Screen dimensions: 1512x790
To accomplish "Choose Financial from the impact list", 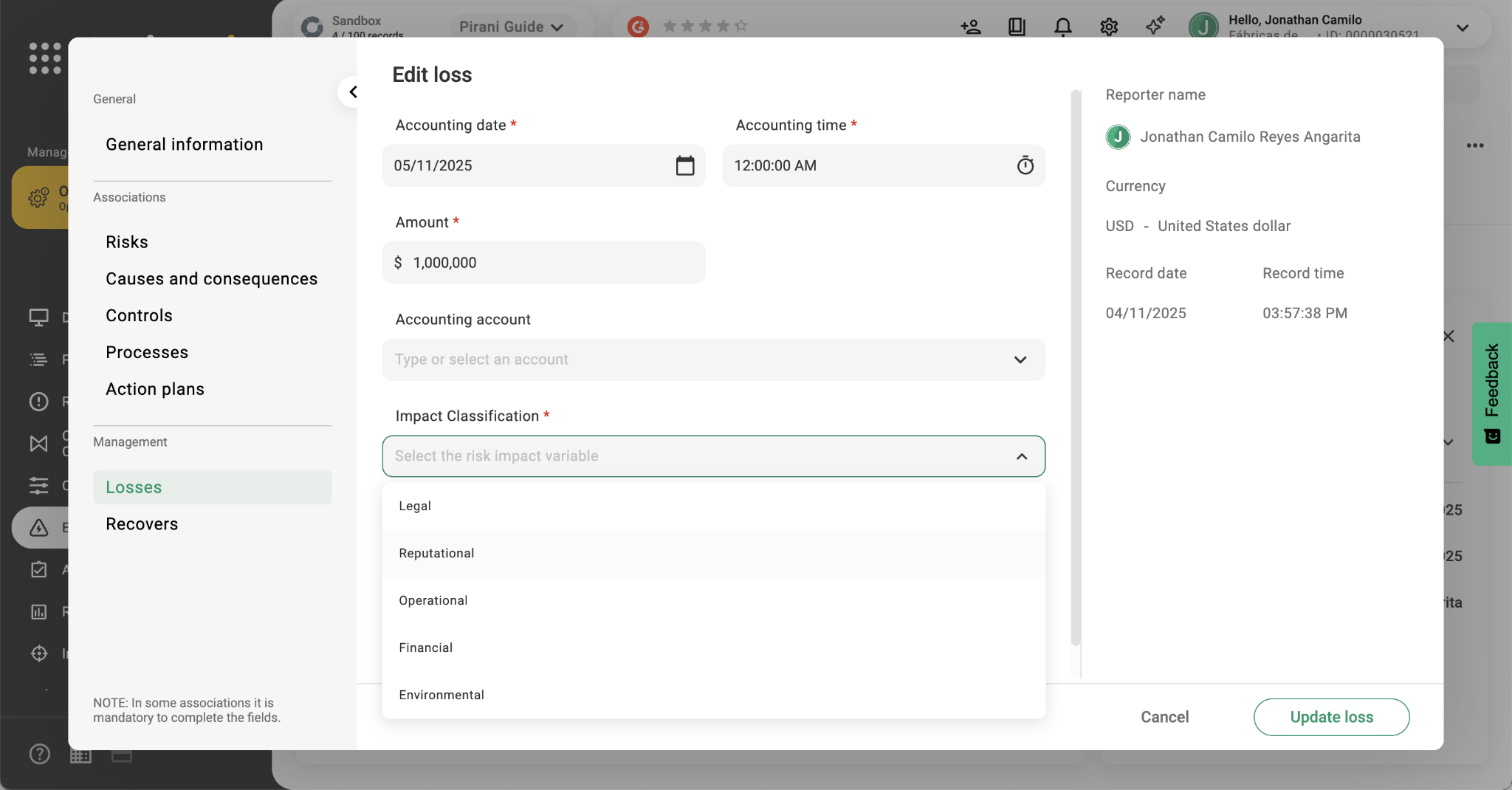I will (425, 648).
